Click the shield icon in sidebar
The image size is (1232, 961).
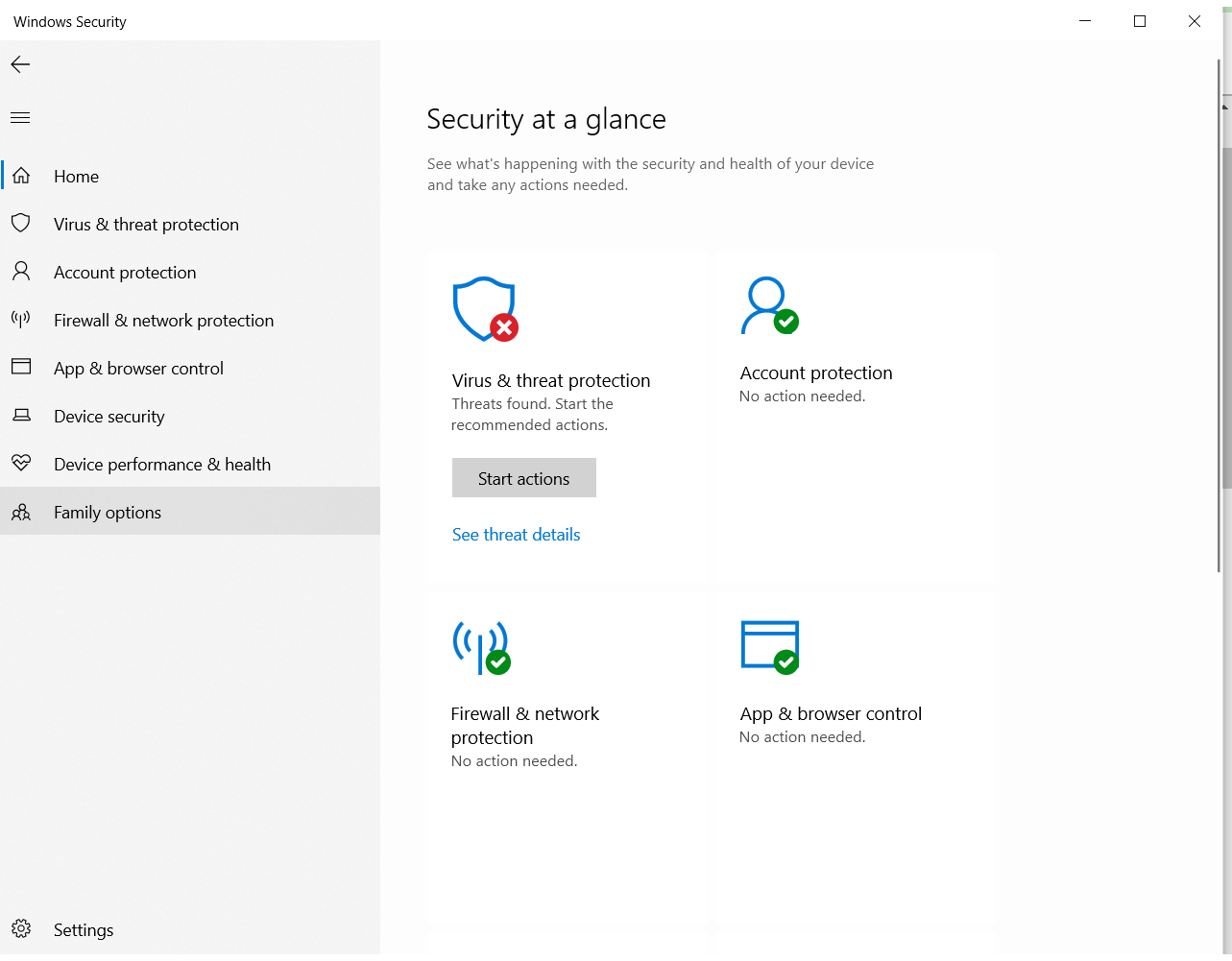point(21,224)
